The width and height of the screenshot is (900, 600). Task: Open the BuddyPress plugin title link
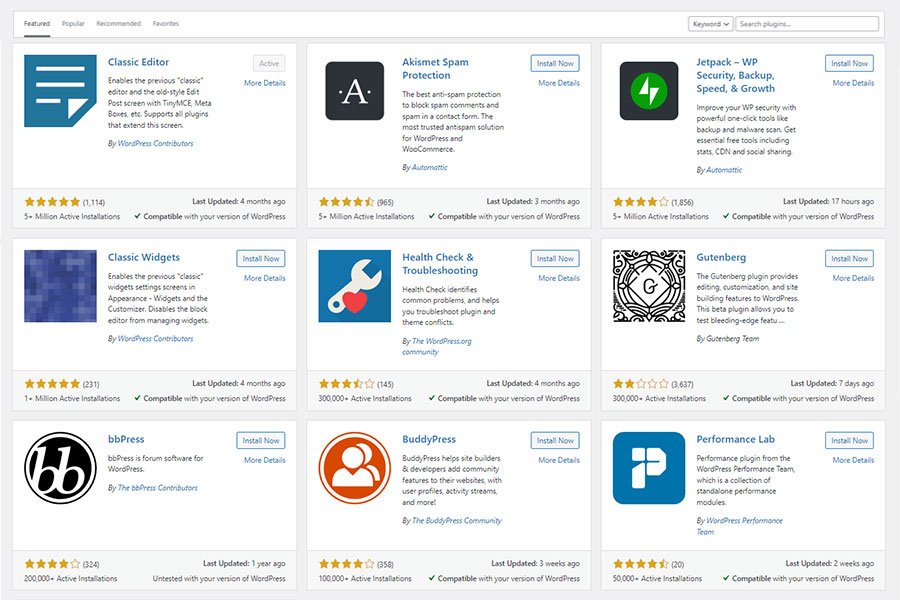(x=429, y=439)
